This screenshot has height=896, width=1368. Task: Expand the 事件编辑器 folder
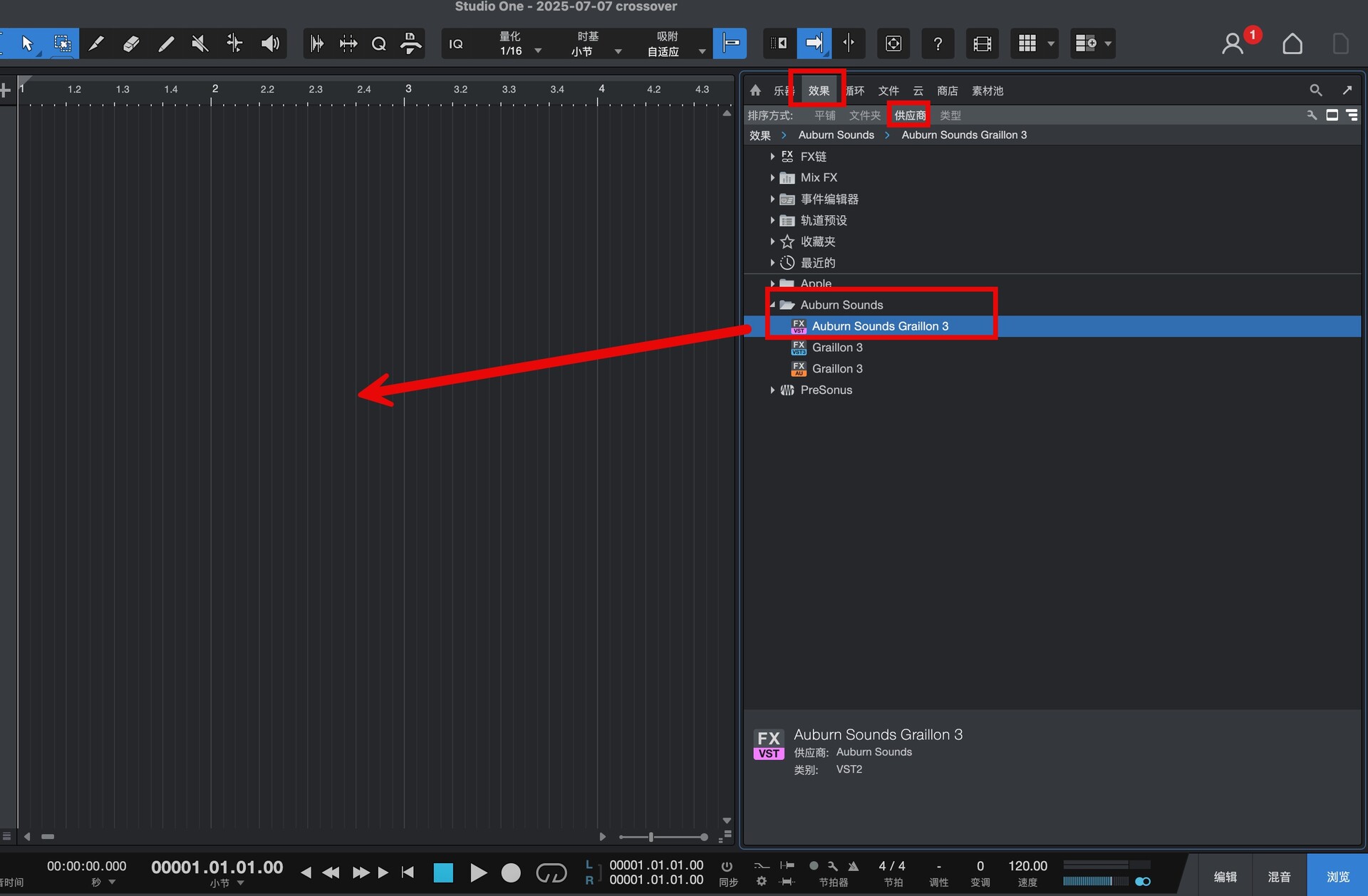[x=772, y=199]
